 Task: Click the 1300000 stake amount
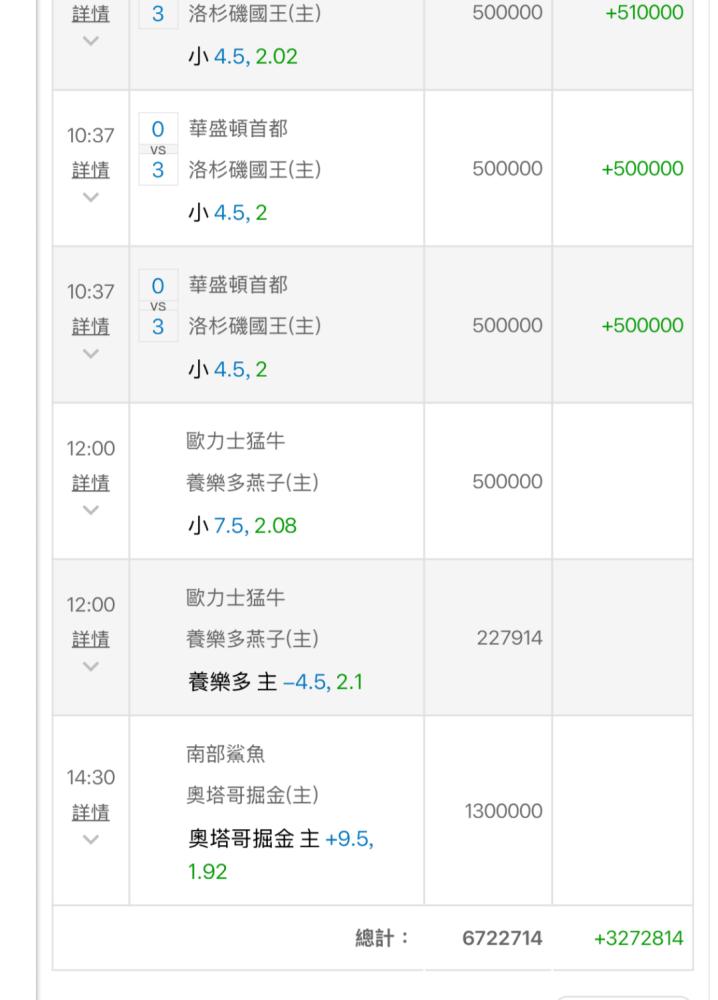tap(503, 812)
